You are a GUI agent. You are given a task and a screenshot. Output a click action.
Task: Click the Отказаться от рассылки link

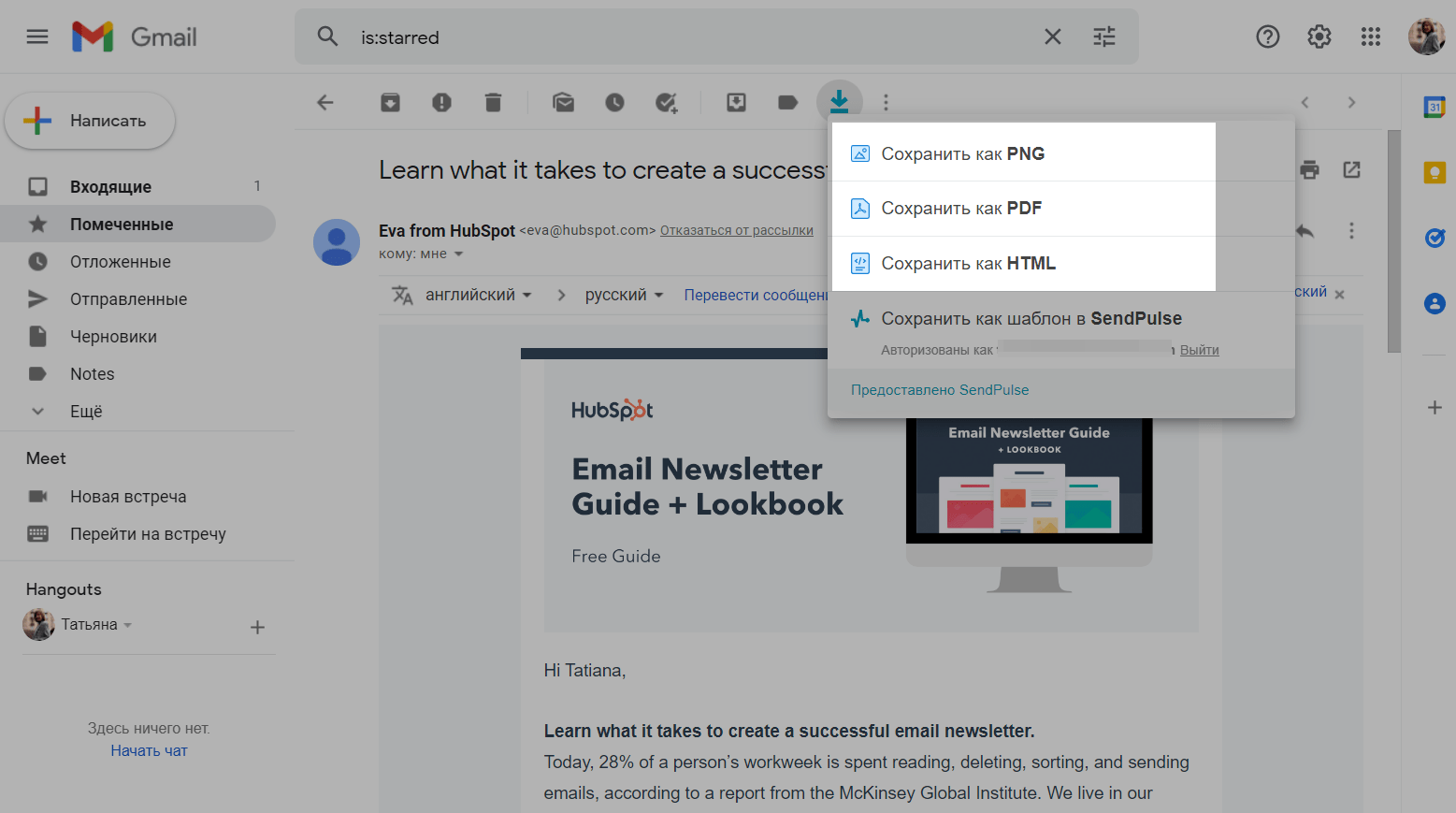pos(737,231)
